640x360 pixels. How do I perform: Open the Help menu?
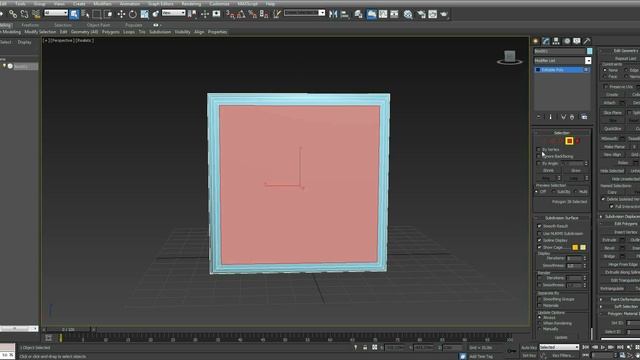[x=270, y=3]
